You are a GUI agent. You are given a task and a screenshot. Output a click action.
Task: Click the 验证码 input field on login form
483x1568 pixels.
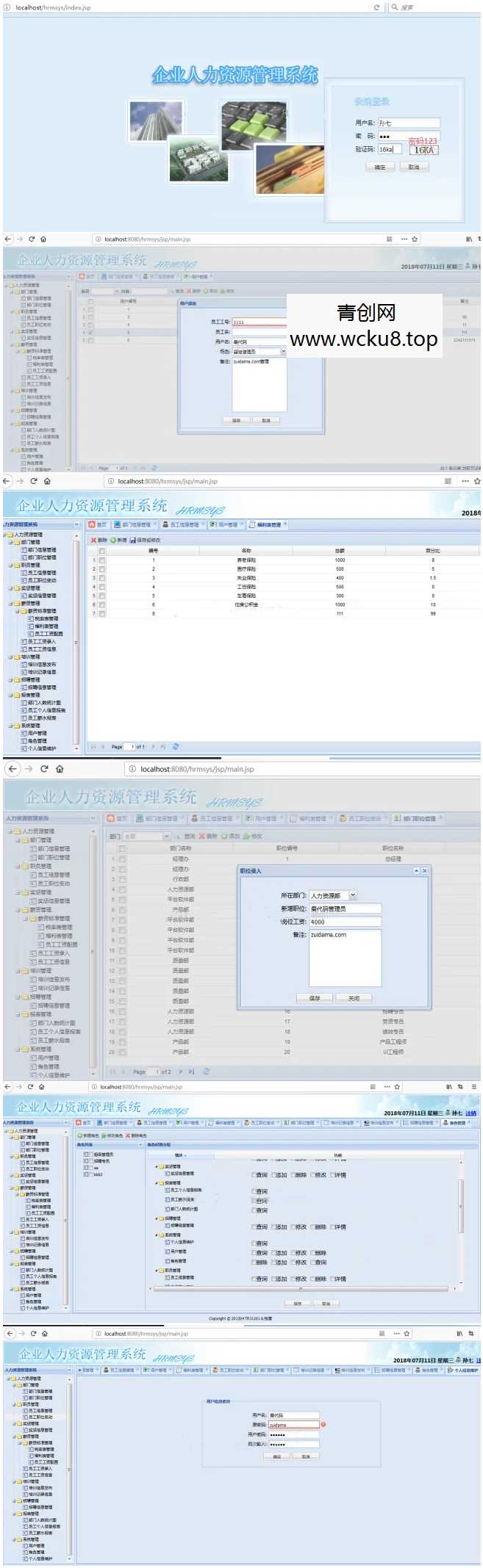tap(390, 149)
